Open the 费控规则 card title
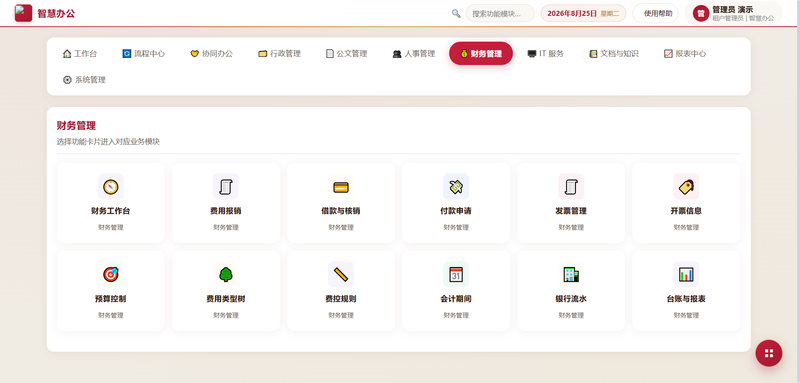Viewport: 800px width, 383px height. [341, 299]
